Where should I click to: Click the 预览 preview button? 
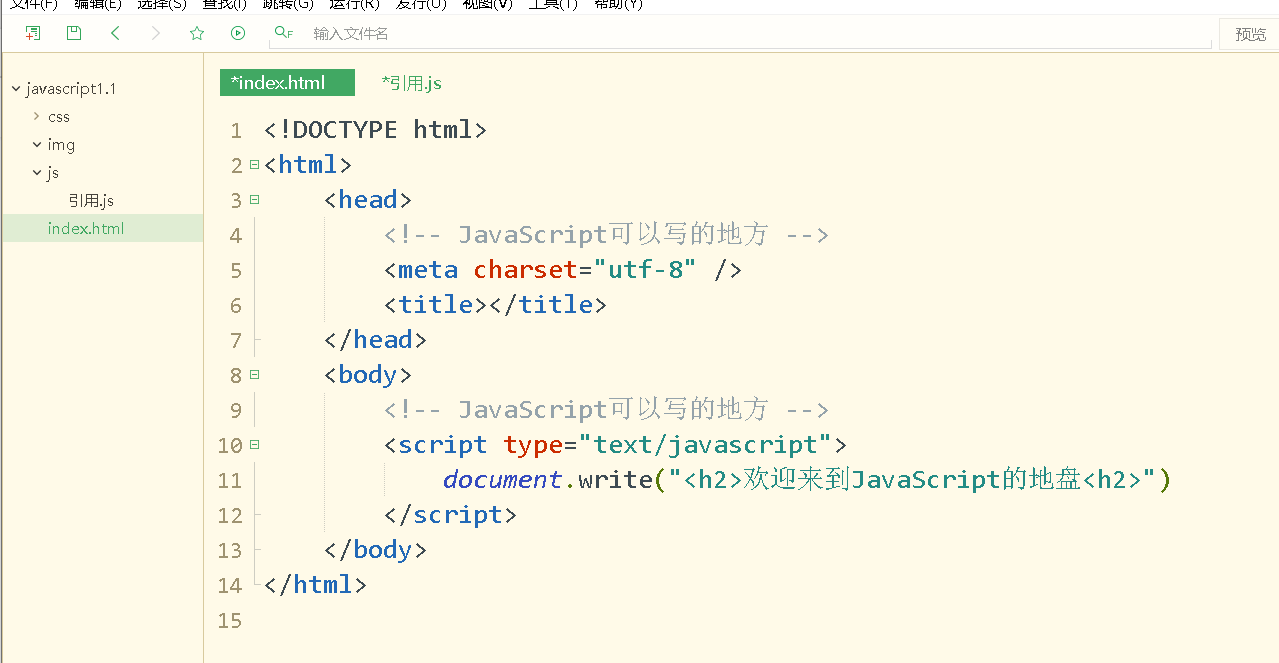[1250, 33]
